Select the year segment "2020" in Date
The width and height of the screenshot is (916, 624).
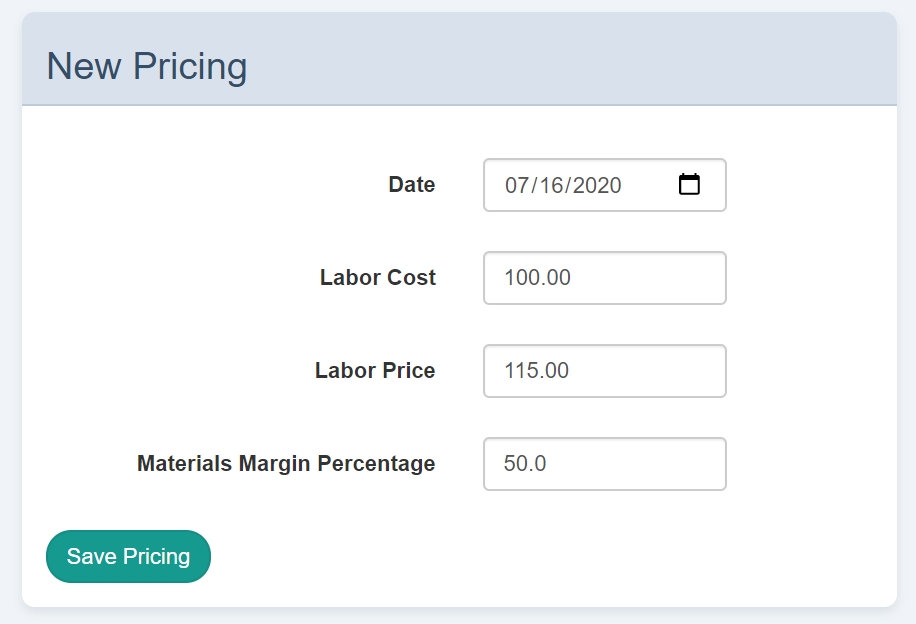(x=597, y=185)
